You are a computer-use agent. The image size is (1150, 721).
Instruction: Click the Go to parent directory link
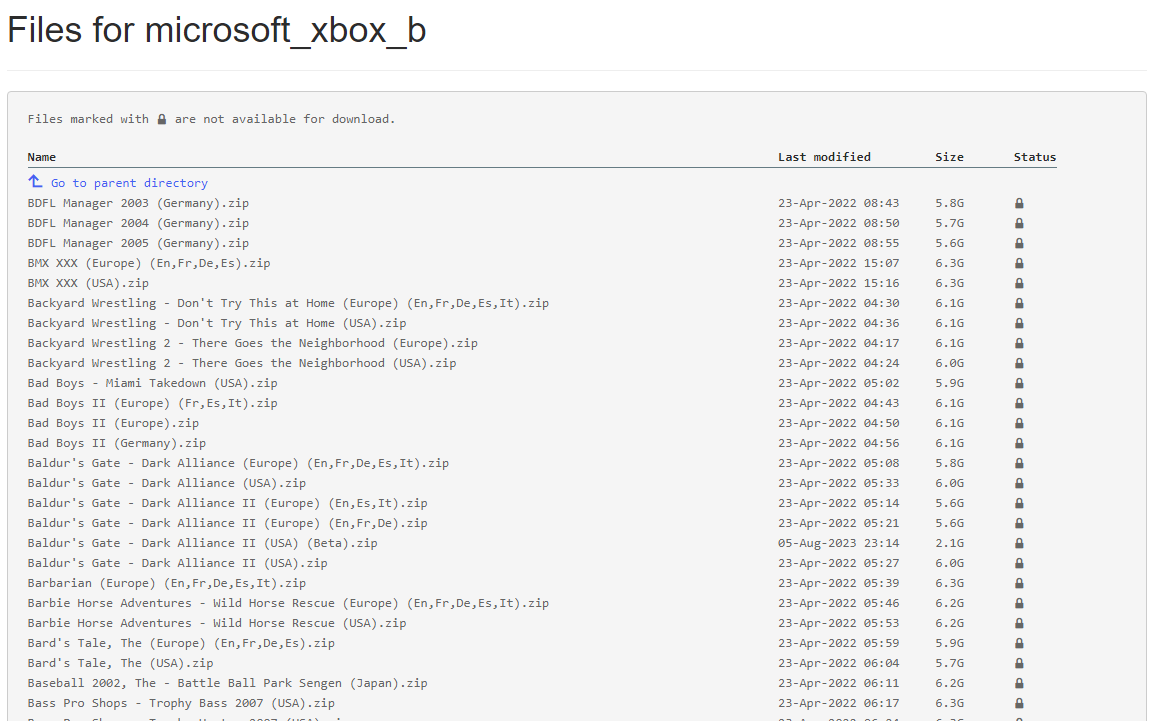point(129,183)
